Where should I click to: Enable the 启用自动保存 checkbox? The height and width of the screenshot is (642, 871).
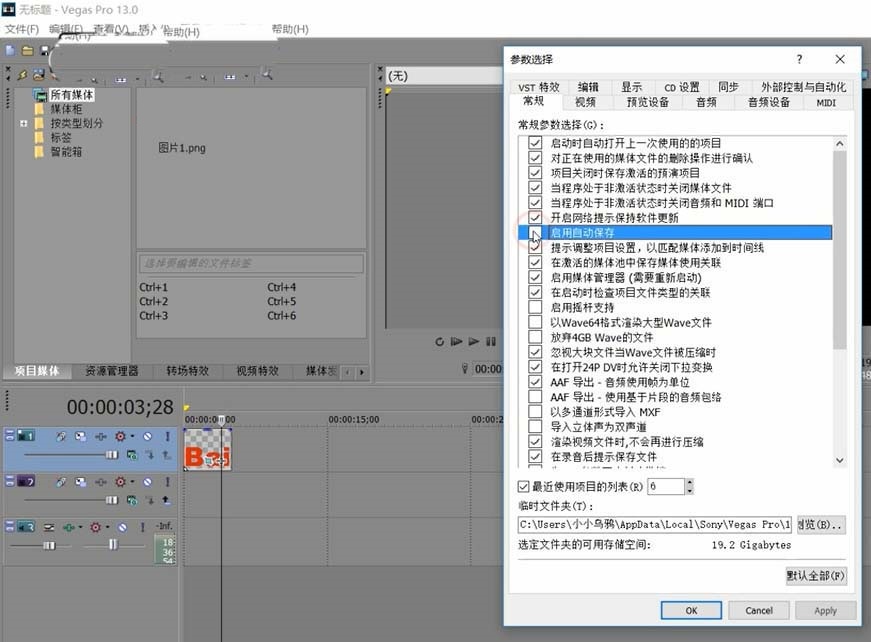coord(537,232)
